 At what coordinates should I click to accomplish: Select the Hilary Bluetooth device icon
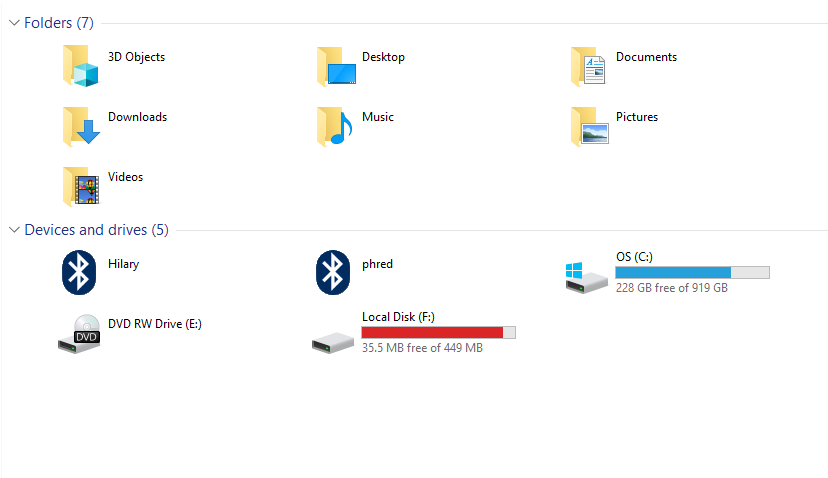[x=79, y=273]
